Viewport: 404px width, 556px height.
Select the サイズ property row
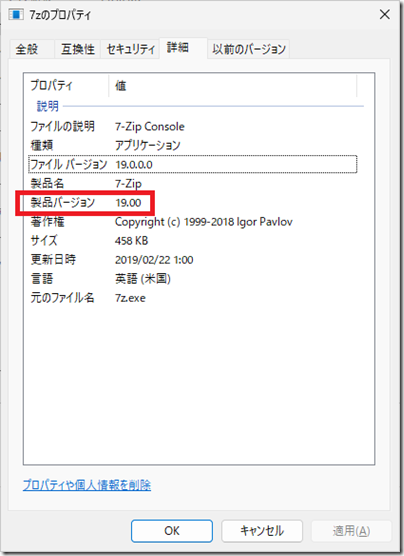click(193, 241)
